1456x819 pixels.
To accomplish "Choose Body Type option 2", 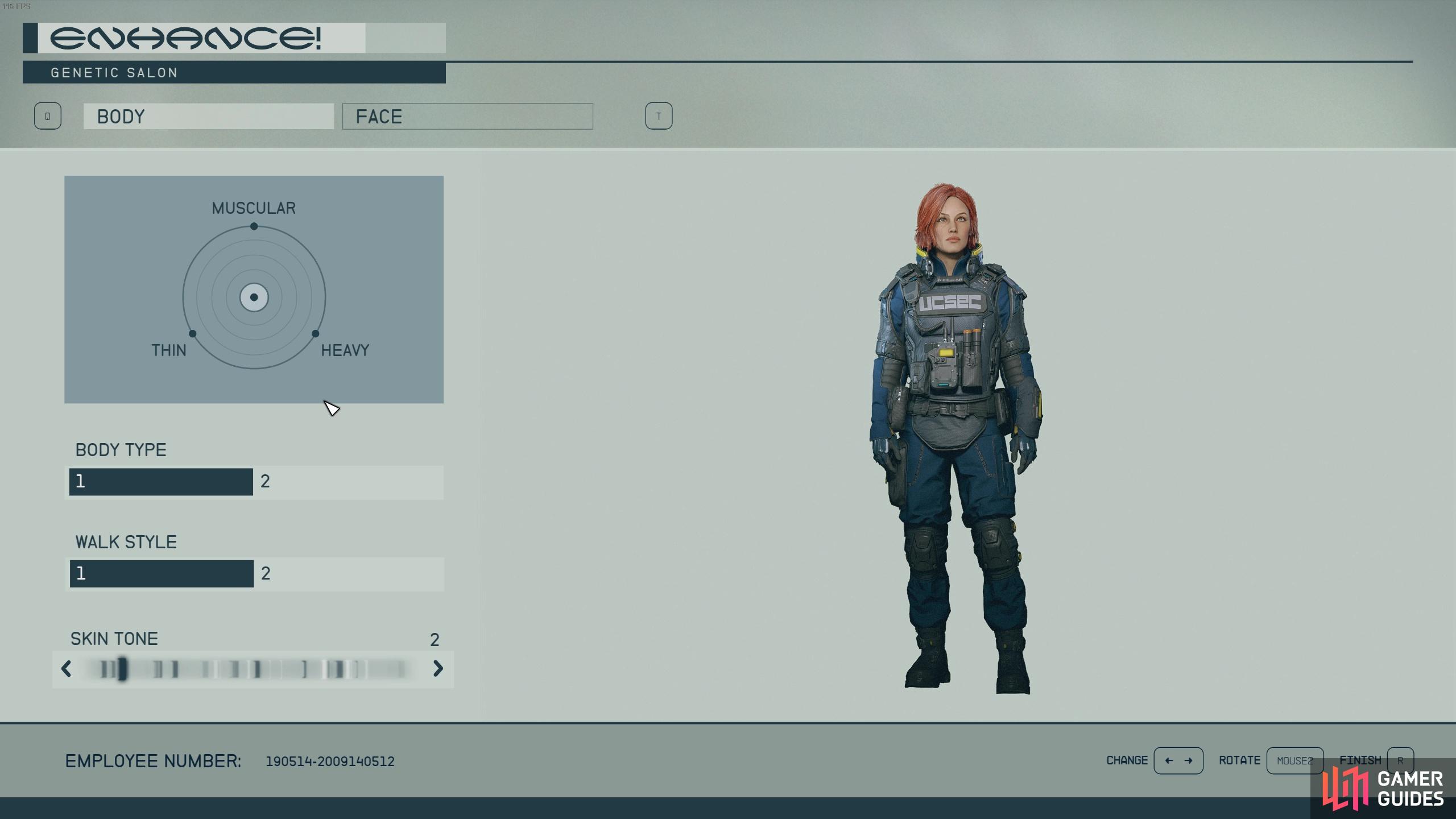I will [x=349, y=482].
